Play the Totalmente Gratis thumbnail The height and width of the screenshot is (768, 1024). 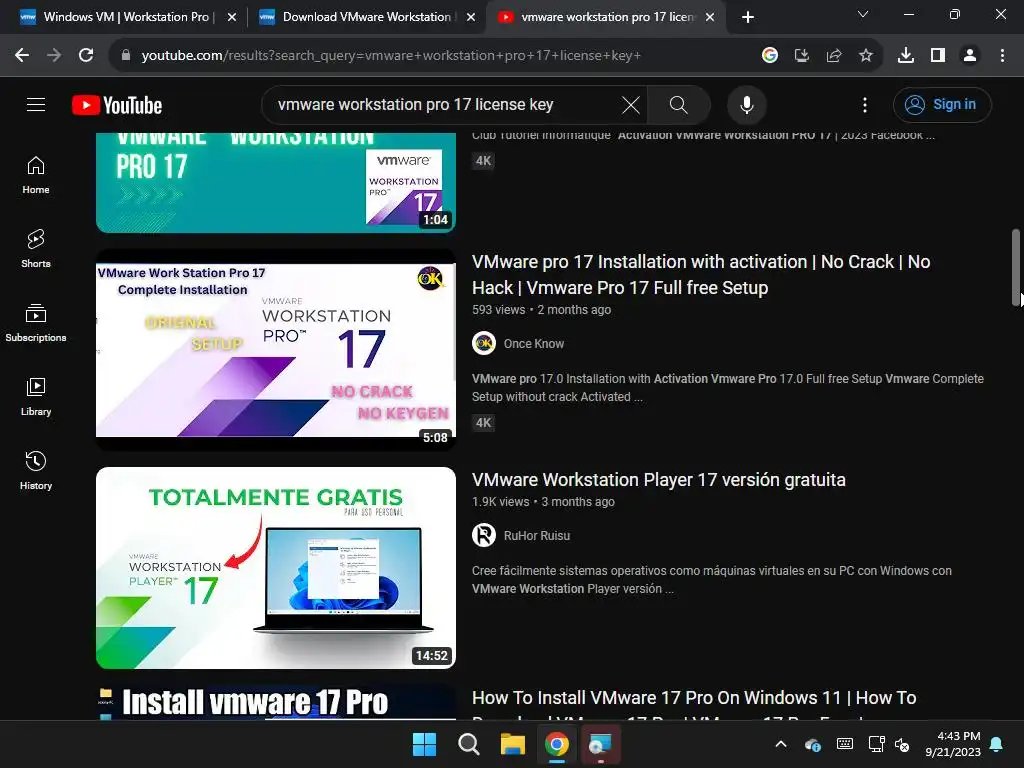pos(276,568)
